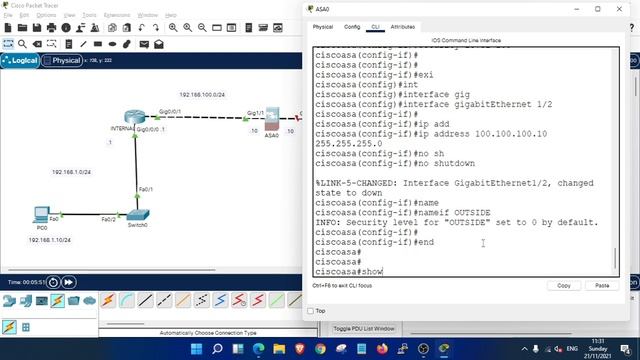
Task: Click Fast Forward Time button
Action: 69,282
